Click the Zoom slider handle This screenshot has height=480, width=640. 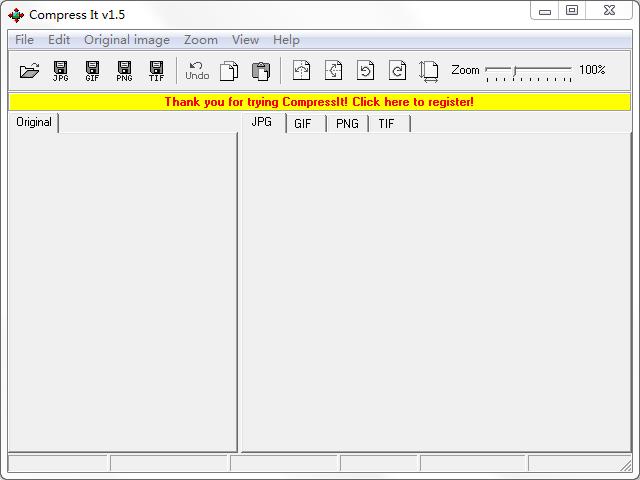tap(514, 70)
